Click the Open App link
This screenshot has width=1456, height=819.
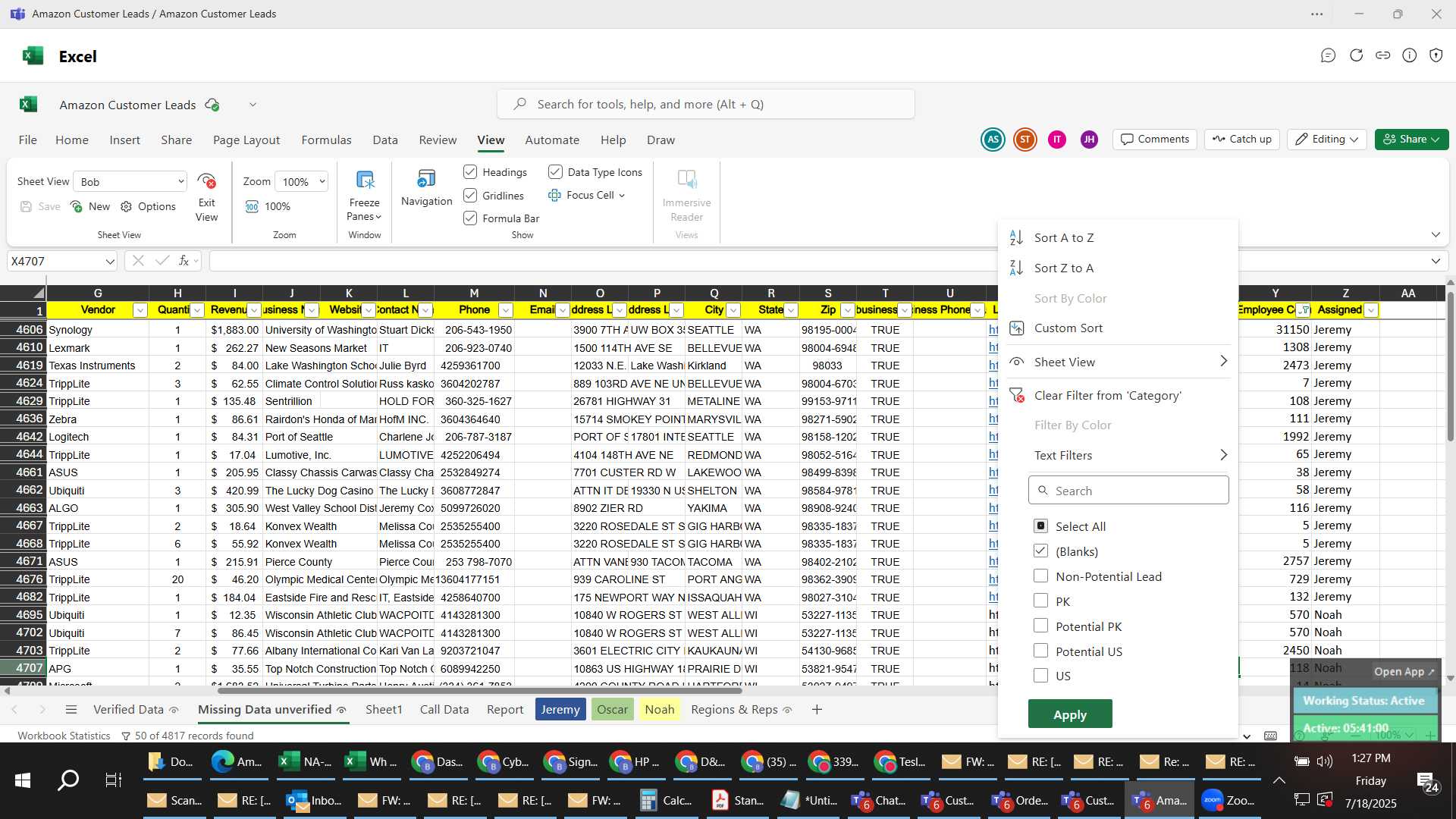[1404, 672]
